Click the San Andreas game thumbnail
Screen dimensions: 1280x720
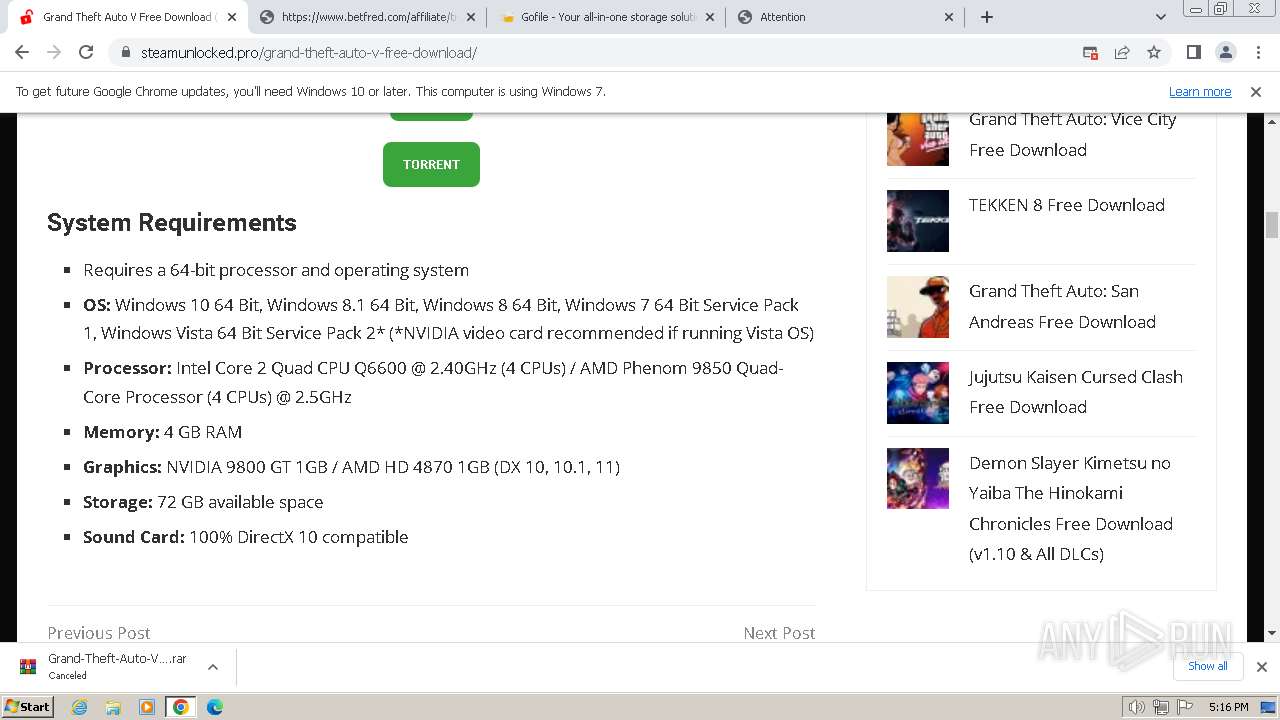click(918, 307)
